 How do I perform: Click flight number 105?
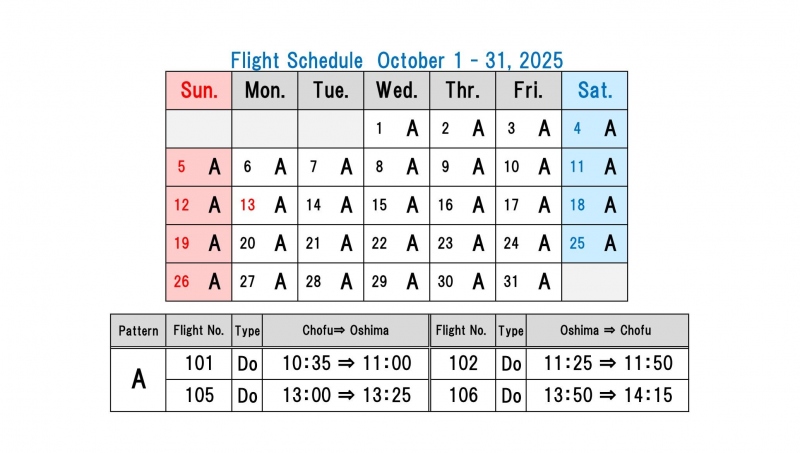point(200,395)
